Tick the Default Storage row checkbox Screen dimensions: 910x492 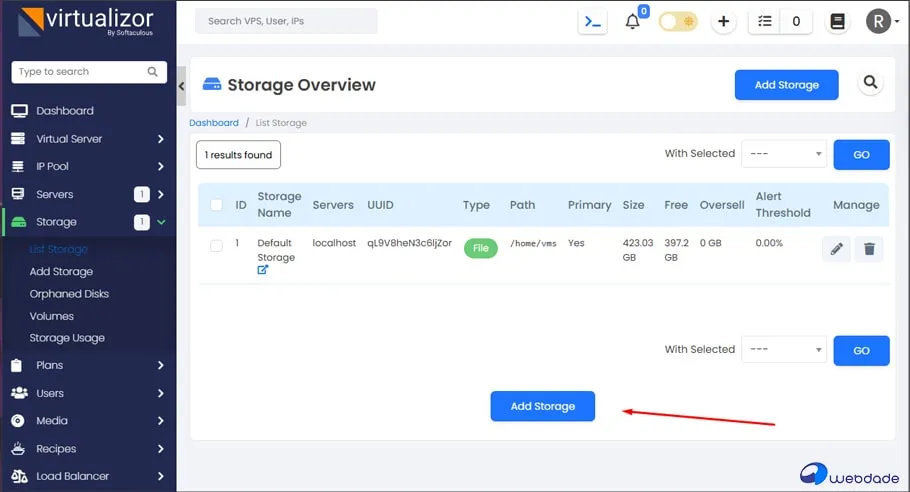coord(216,246)
